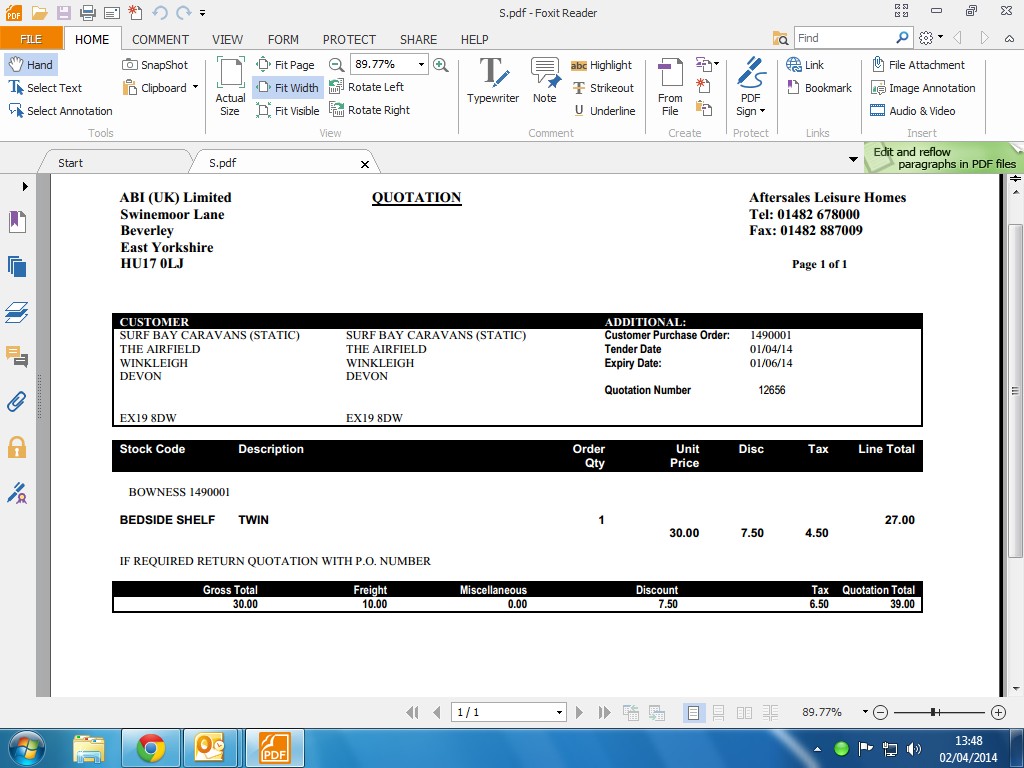Rotate the page right

370,110
